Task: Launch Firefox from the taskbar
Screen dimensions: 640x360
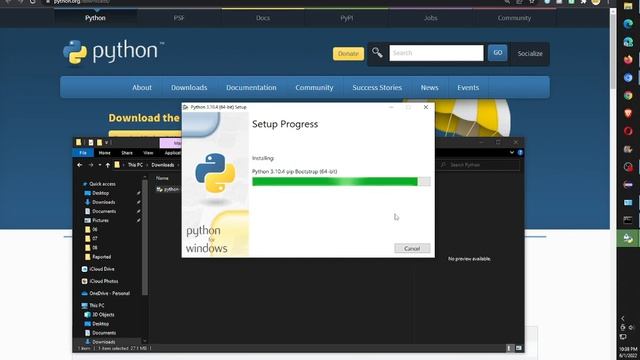Action: pyautogui.click(x=628, y=60)
